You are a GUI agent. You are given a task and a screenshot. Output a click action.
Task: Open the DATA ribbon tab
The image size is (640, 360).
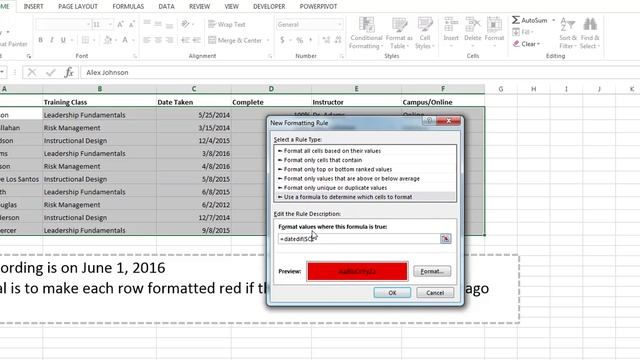tap(166, 7)
